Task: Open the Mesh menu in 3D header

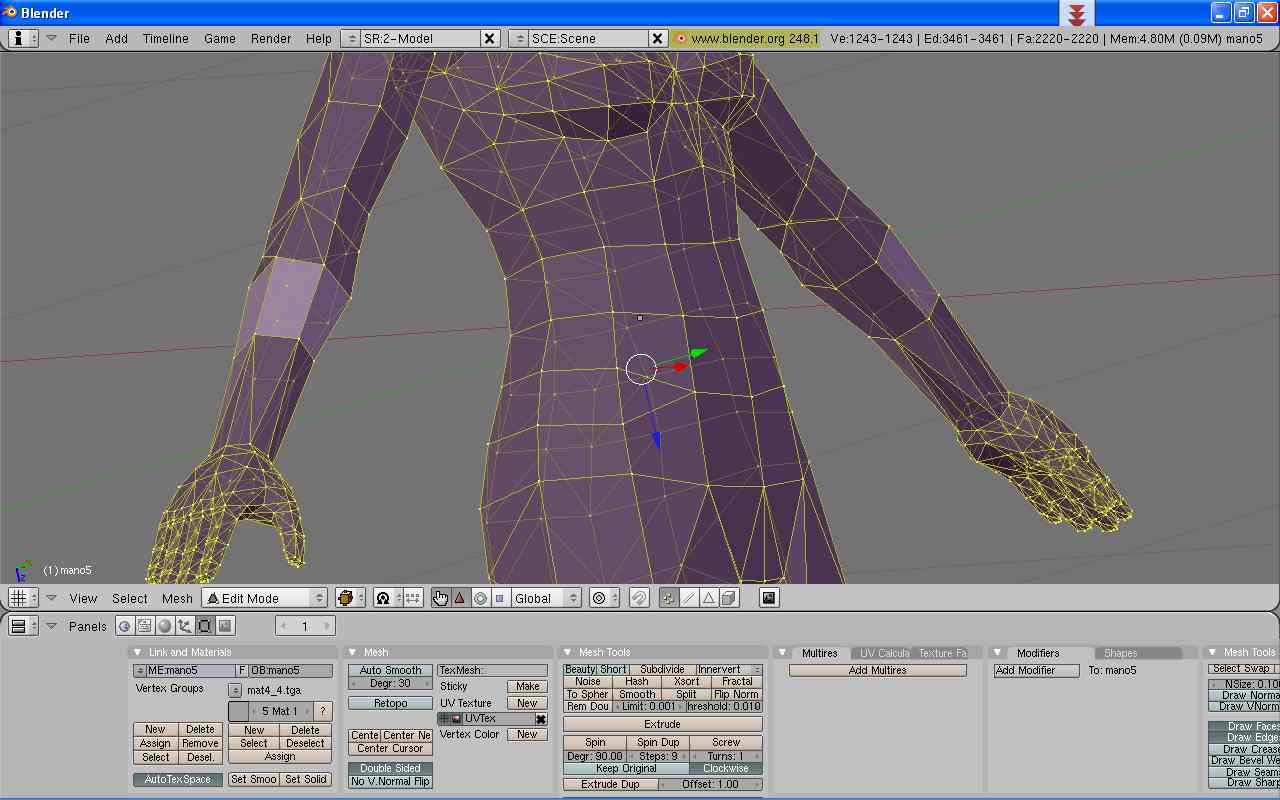Action: 177,598
